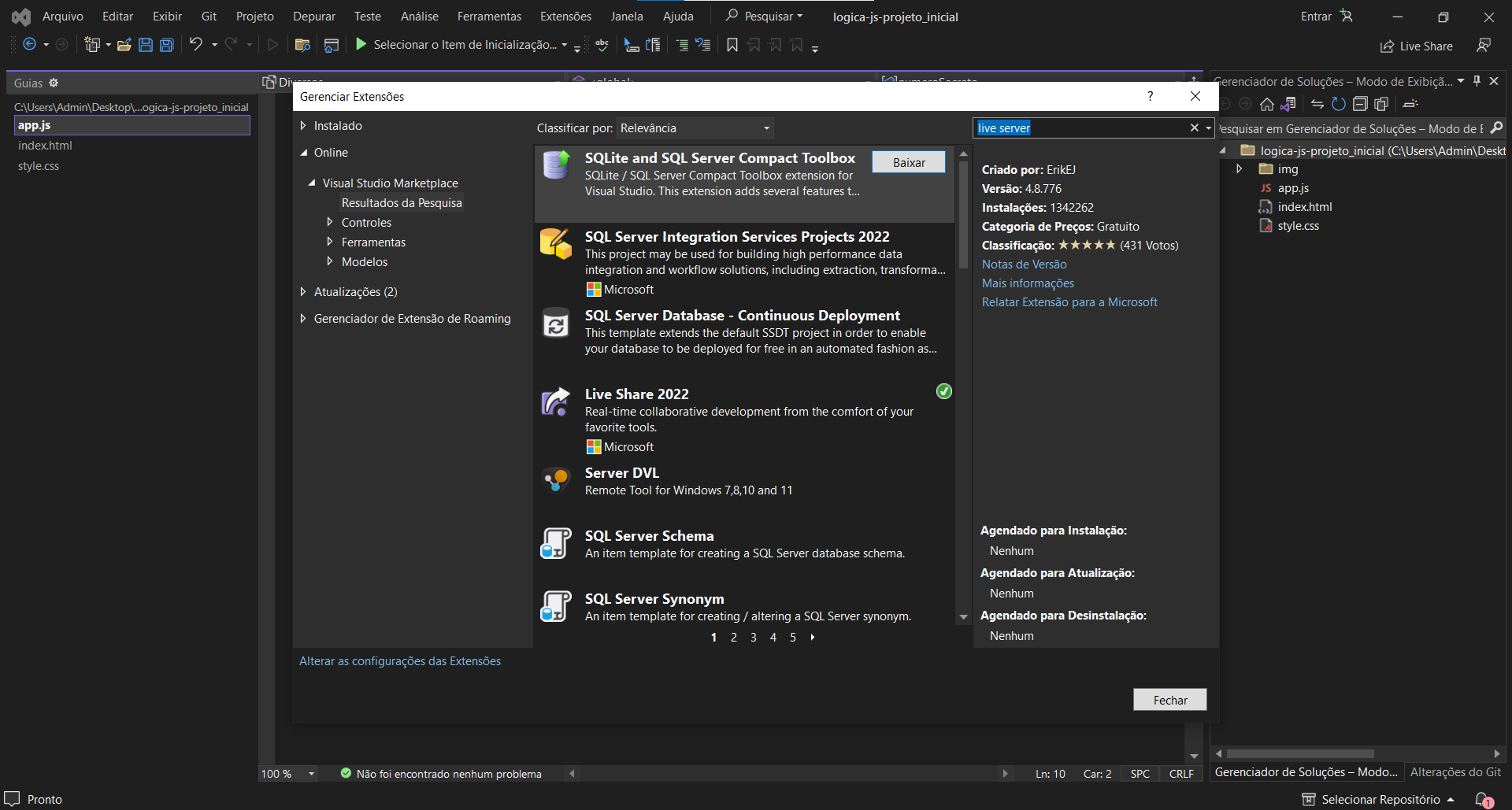
Task: Click the Feedback icon near Live Share
Action: 1484,46
